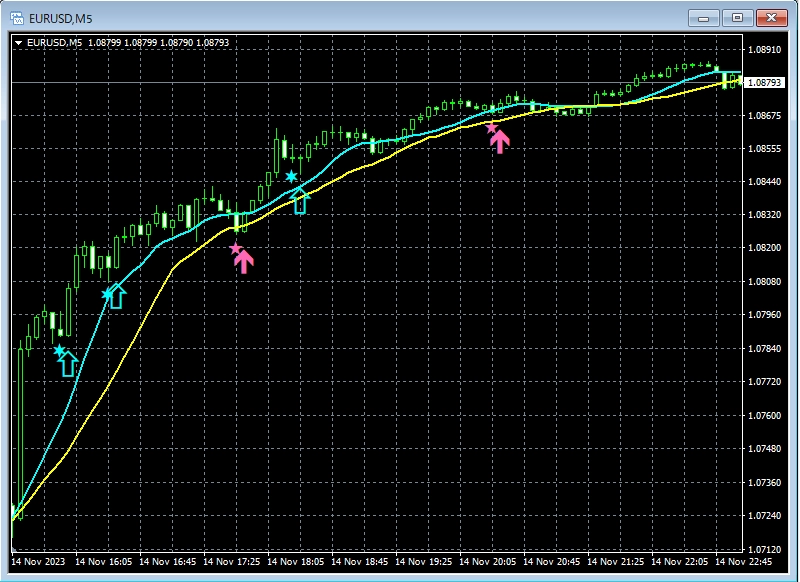
Task: Click the 14 Nov 18:45 time label
Action: click(x=364, y=562)
